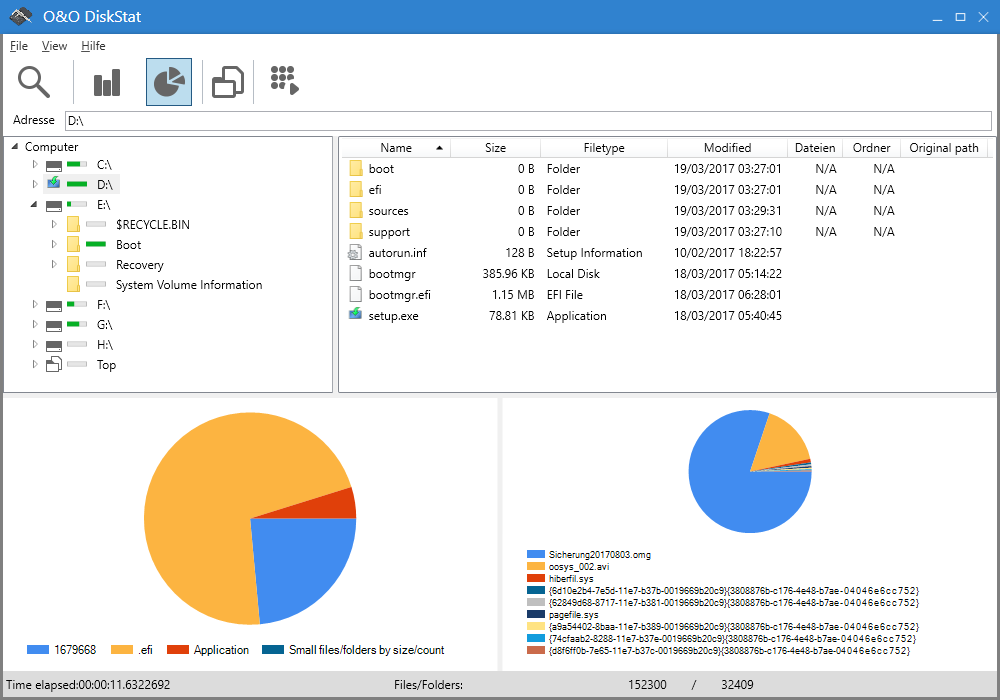Viewport: 1000px width, 700px height.
Task: Click the efi folder icon in file list
Action: tap(356, 190)
